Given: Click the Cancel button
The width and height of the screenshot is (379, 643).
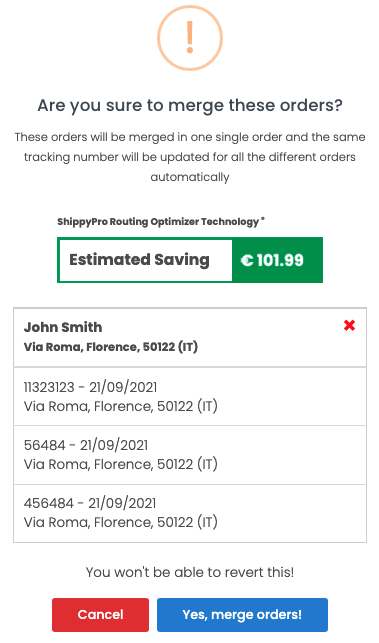Looking at the screenshot, I should (100, 614).
